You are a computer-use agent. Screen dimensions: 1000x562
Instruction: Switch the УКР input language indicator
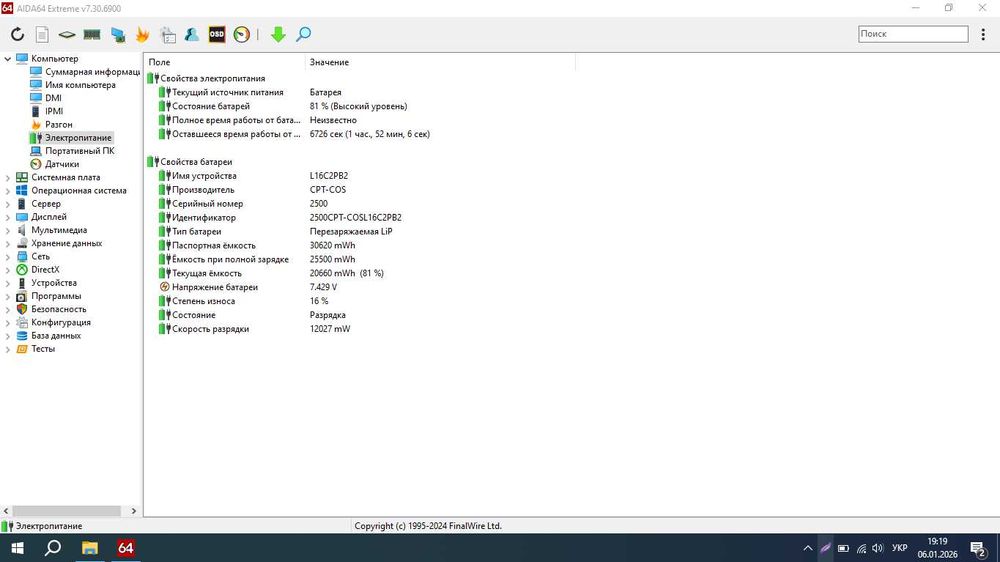[899, 548]
